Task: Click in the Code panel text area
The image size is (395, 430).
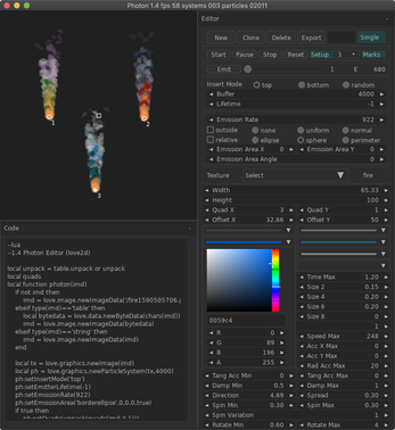Action: [x=96, y=329]
